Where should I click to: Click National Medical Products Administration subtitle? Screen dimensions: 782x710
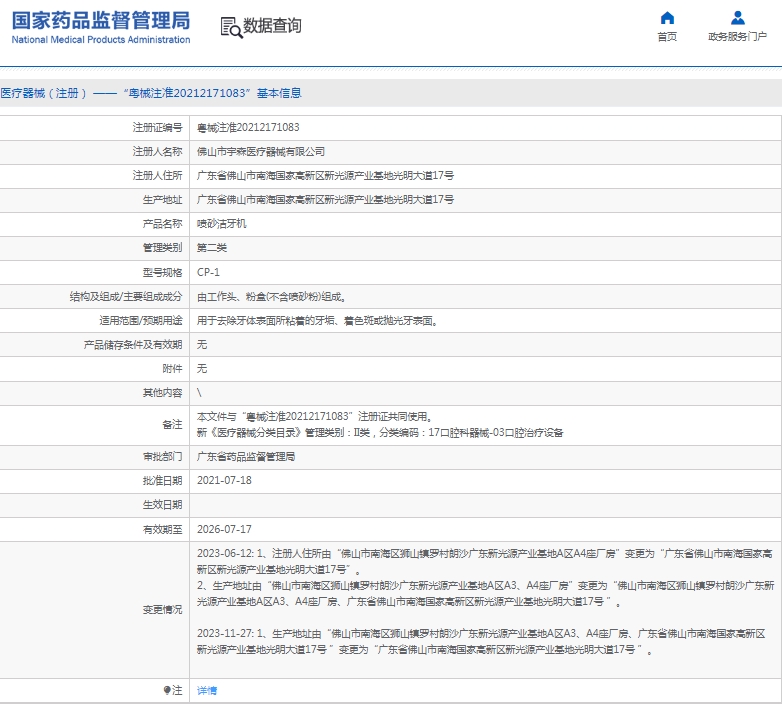pos(101,39)
